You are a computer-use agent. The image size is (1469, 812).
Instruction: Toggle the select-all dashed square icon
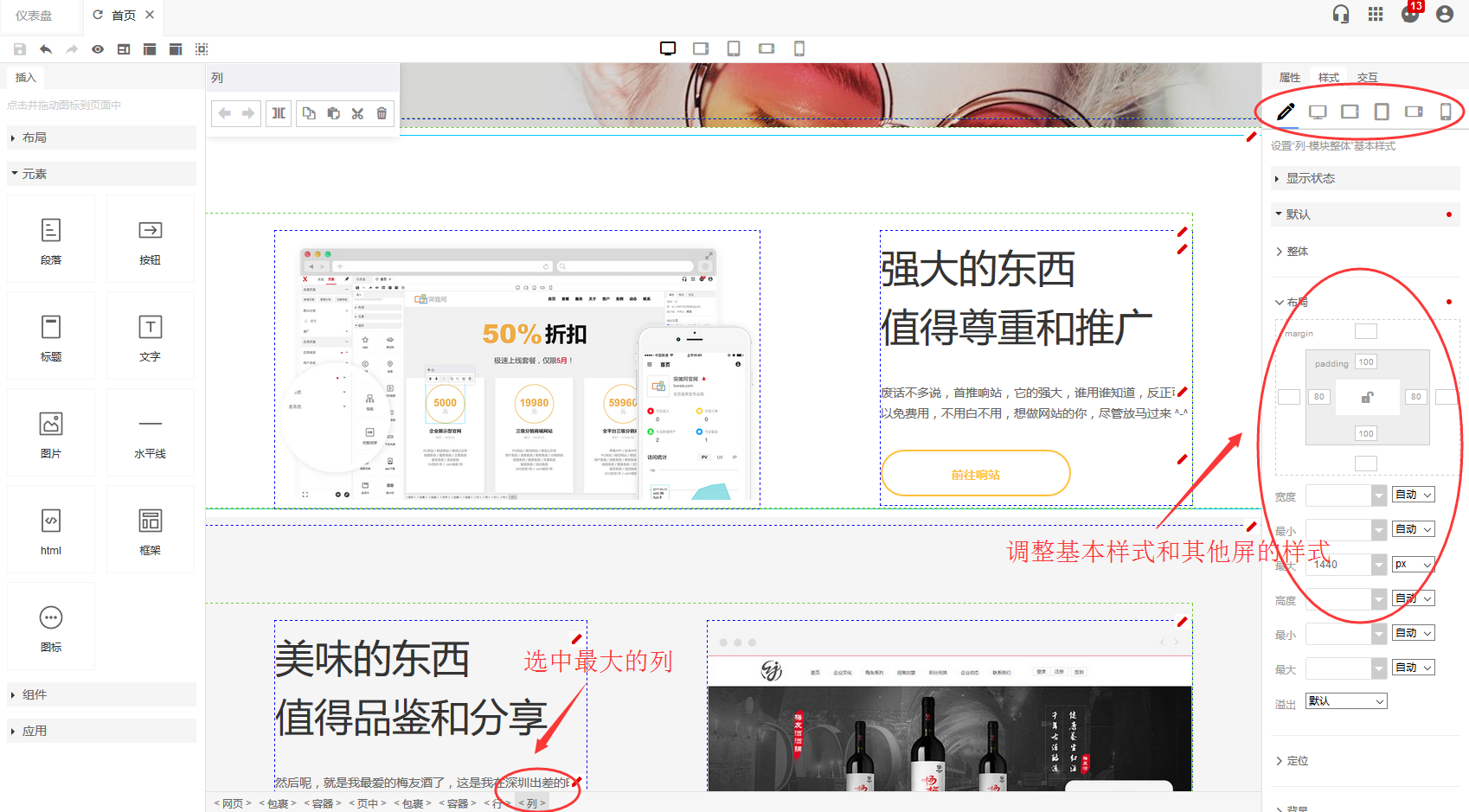click(x=202, y=49)
